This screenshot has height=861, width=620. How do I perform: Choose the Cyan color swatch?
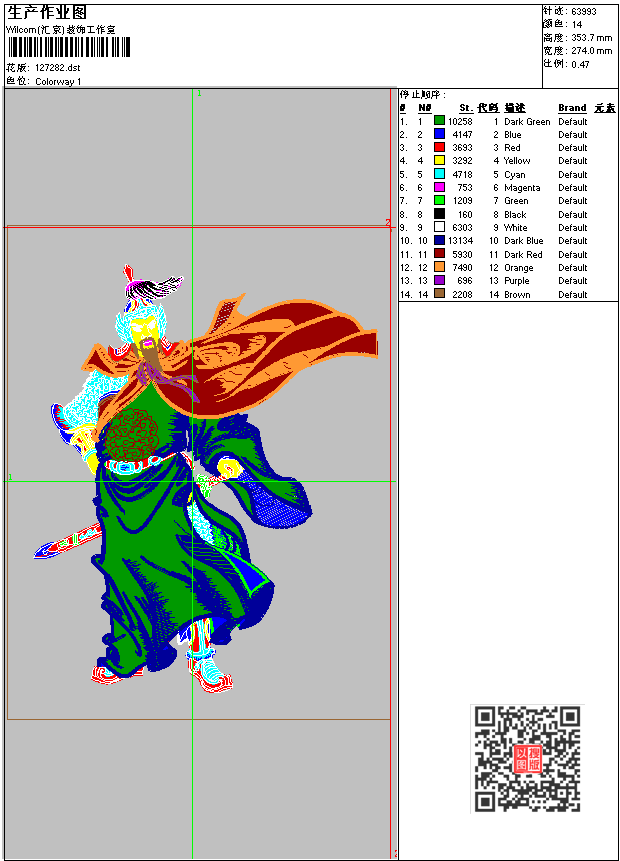pos(439,174)
